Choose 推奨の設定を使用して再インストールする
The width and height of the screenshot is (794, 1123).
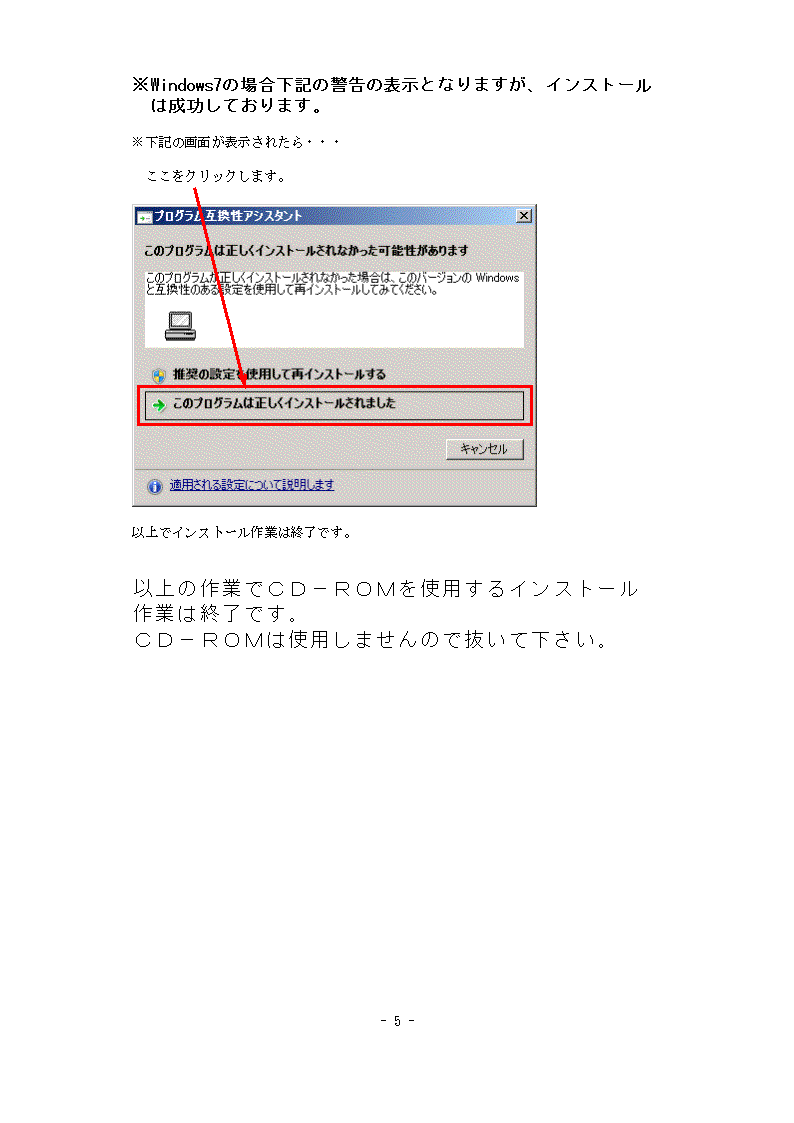(279, 374)
